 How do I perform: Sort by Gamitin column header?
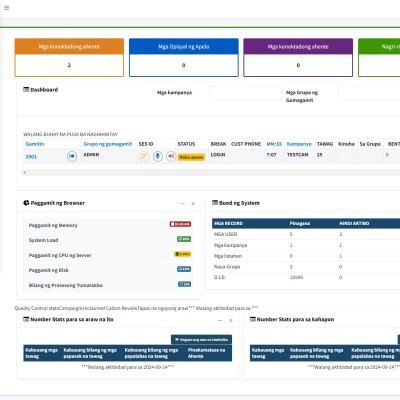coord(35,144)
